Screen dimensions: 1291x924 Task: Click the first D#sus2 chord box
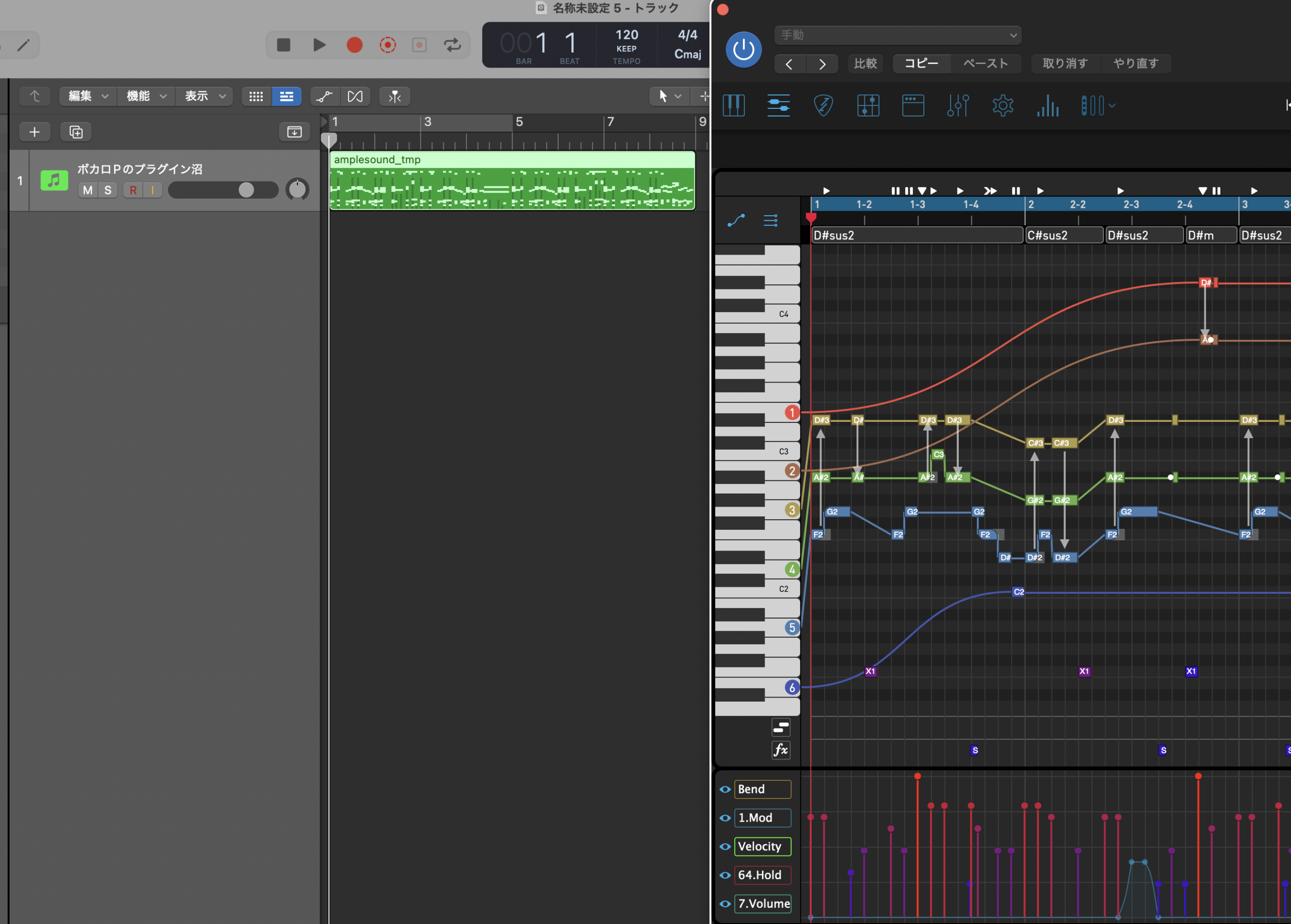click(917, 235)
